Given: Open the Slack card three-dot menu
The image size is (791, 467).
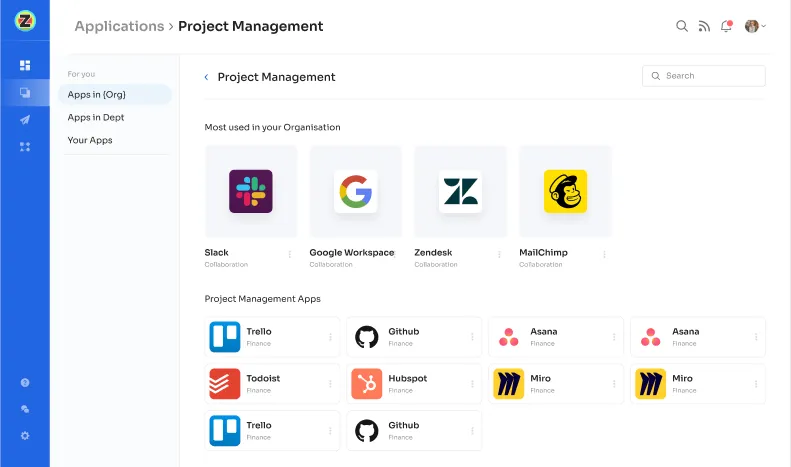Looking at the screenshot, I should 290,254.
